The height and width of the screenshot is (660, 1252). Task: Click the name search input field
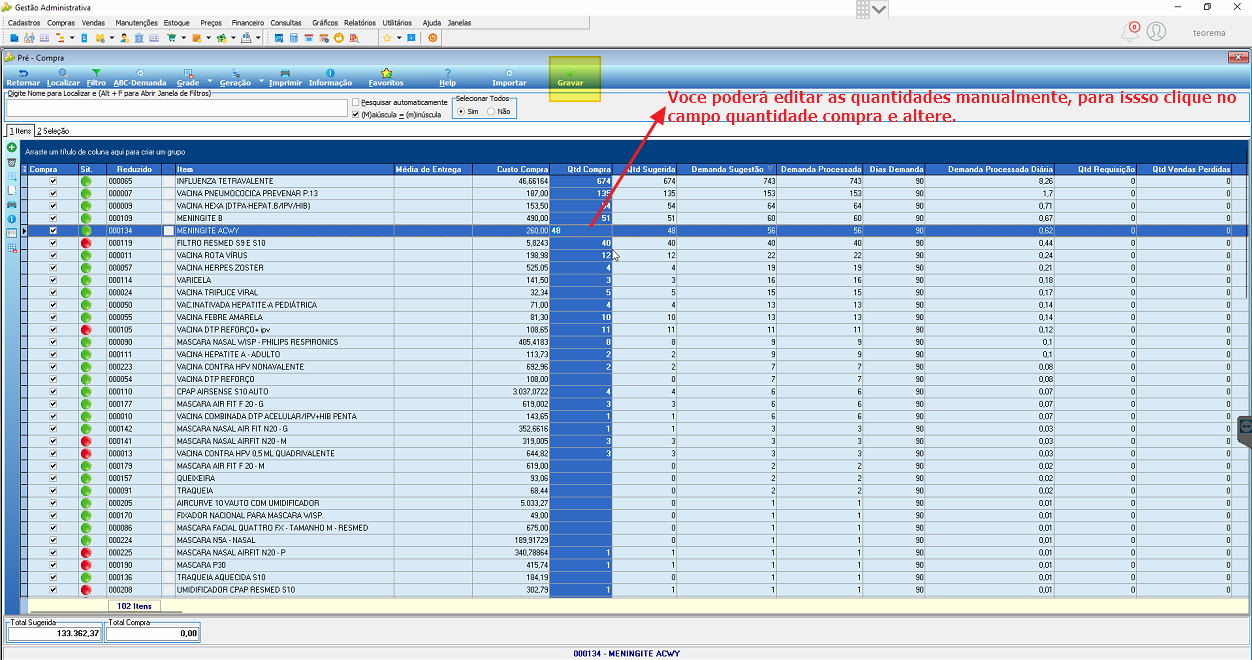pos(176,108)
